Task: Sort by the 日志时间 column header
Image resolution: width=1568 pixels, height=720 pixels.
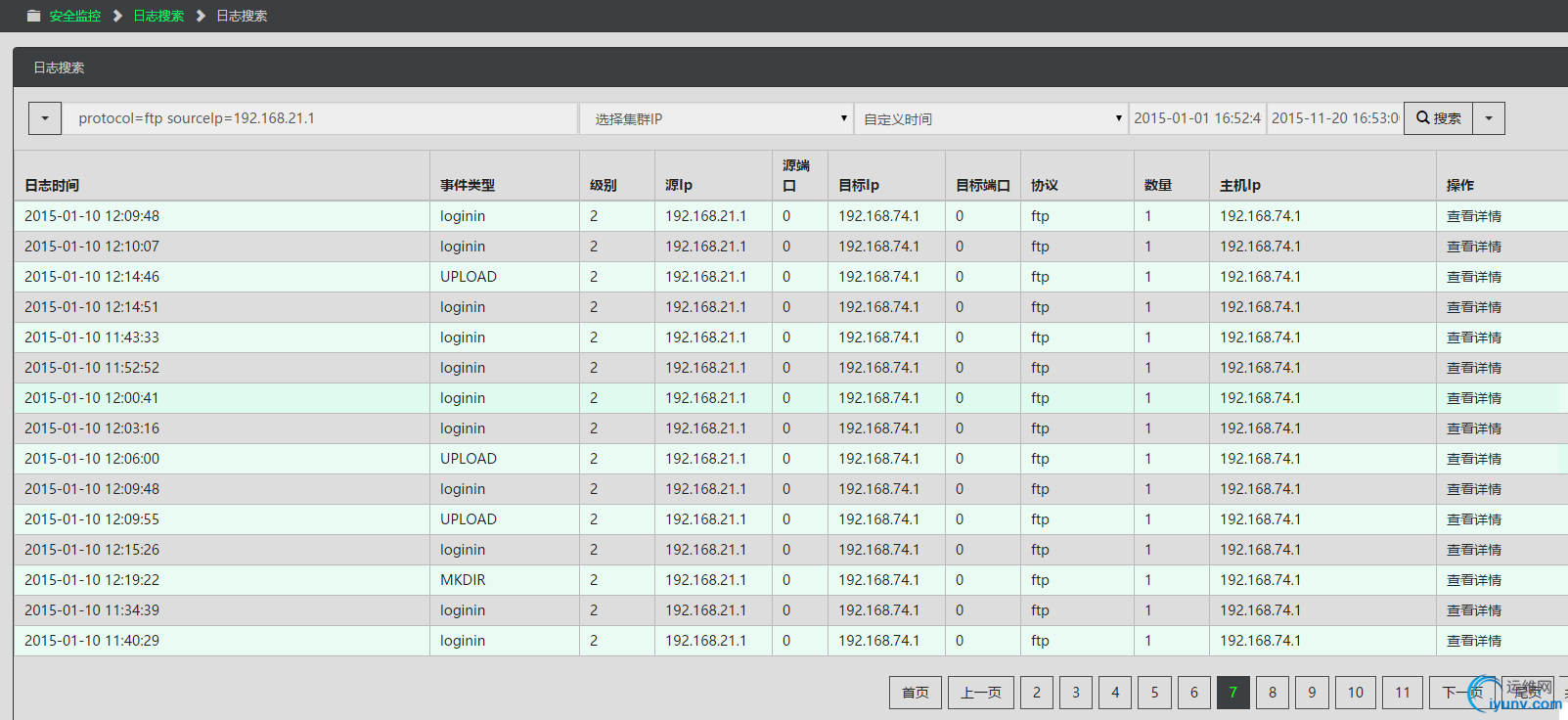Action: click(x=52, y=185)
